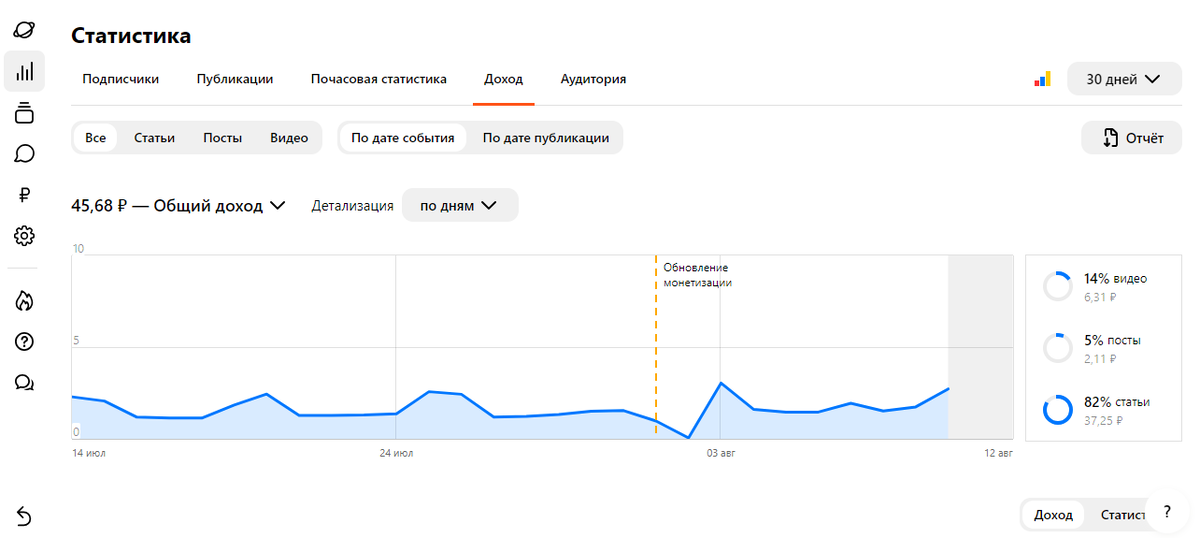This screenshot has height=538, width=1200.
Task: Open the Публикации tab
Action: [x=235, y=79]
